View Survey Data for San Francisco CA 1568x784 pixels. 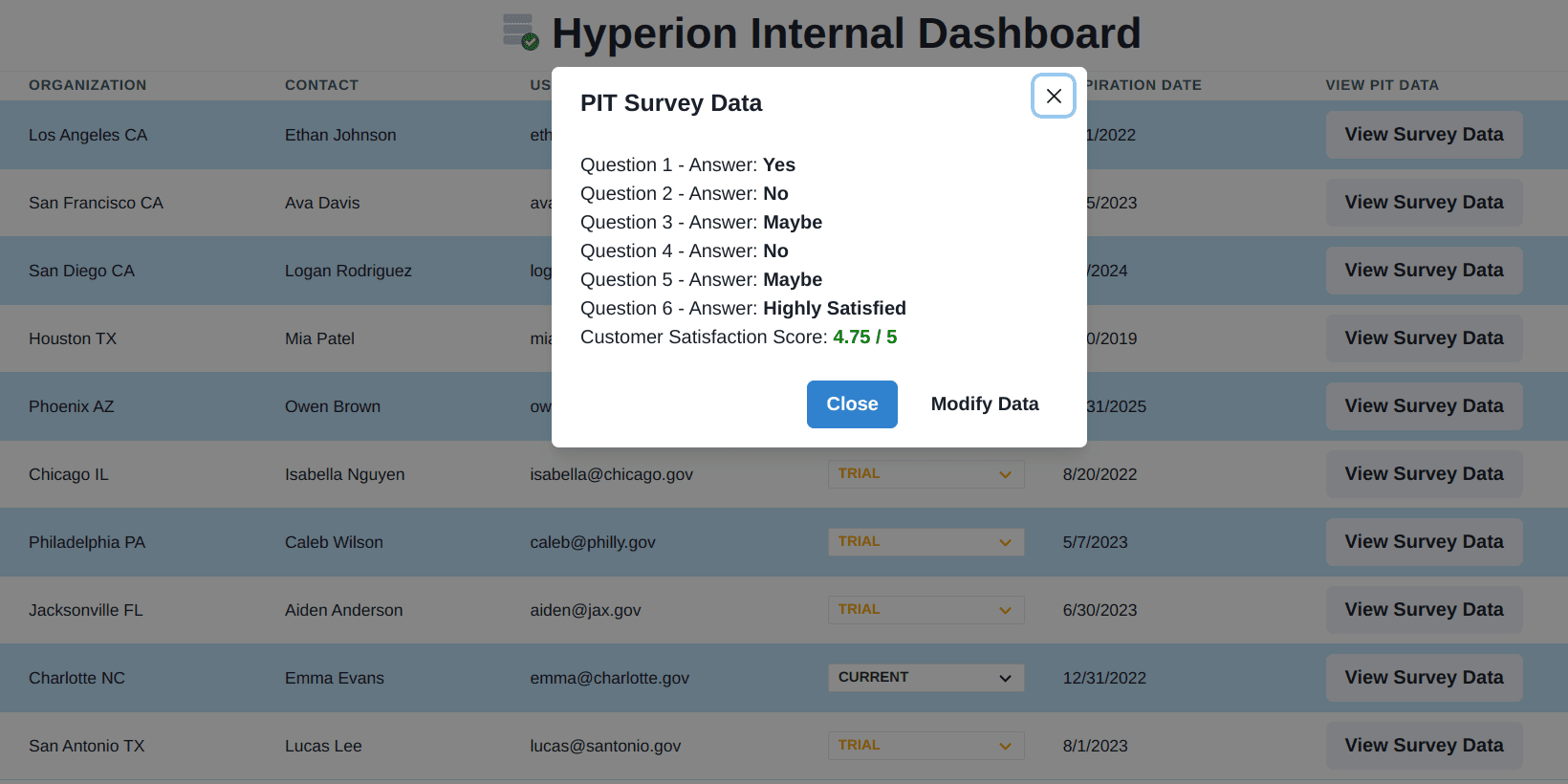1424,203
